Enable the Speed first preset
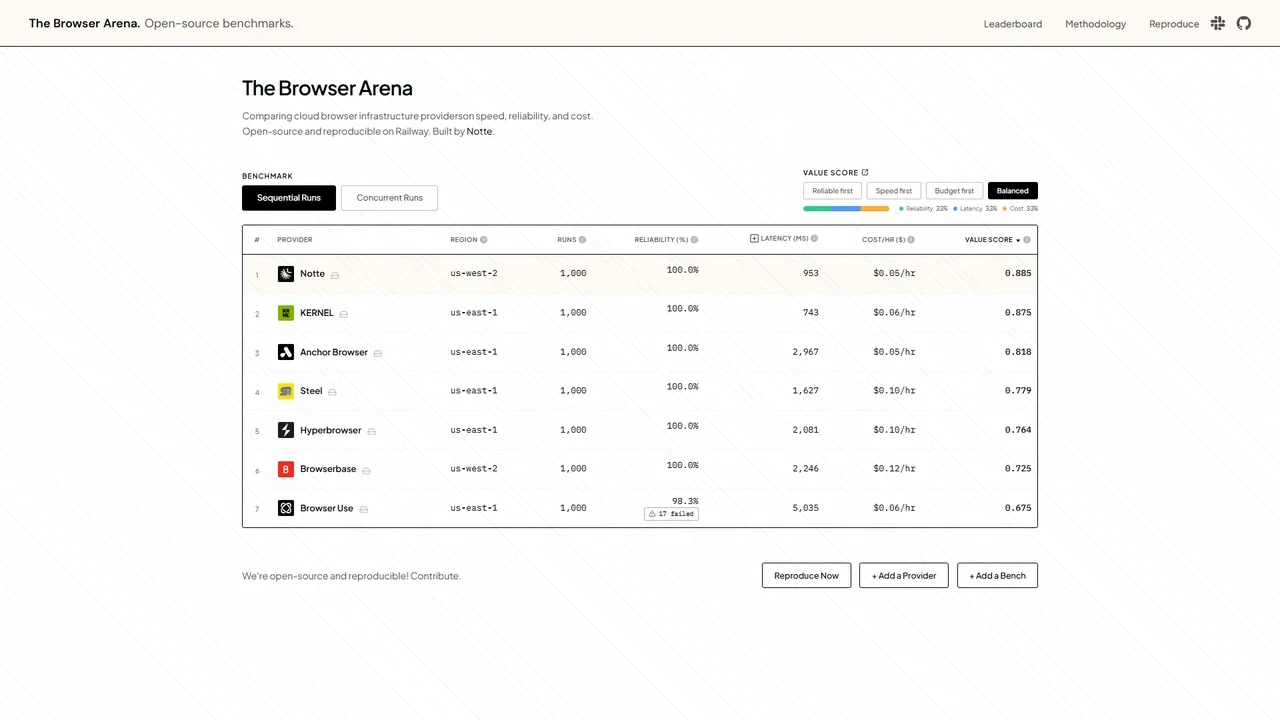The image size is (1280, 720). tap(893, 190)
